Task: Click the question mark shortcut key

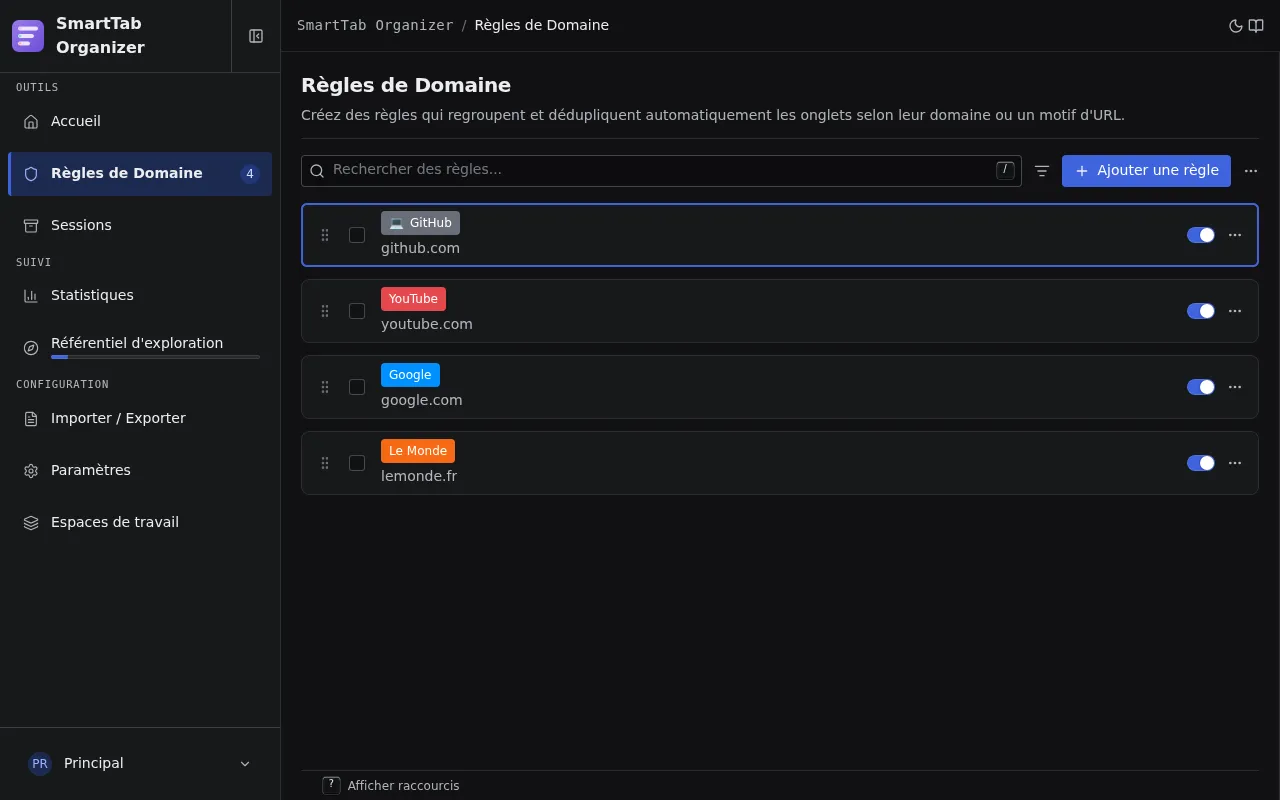Action: [331, 785]
